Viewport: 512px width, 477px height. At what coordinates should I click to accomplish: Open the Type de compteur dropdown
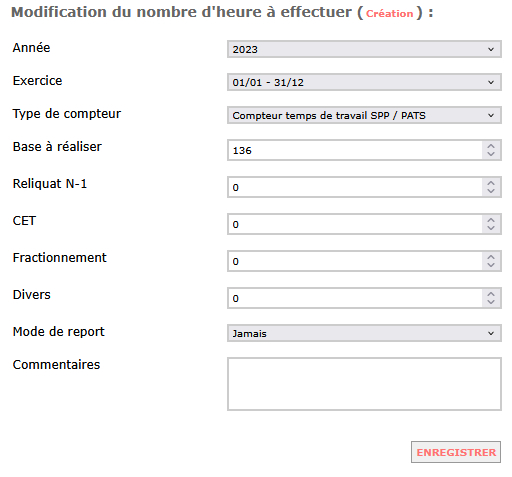pos(364,115)
